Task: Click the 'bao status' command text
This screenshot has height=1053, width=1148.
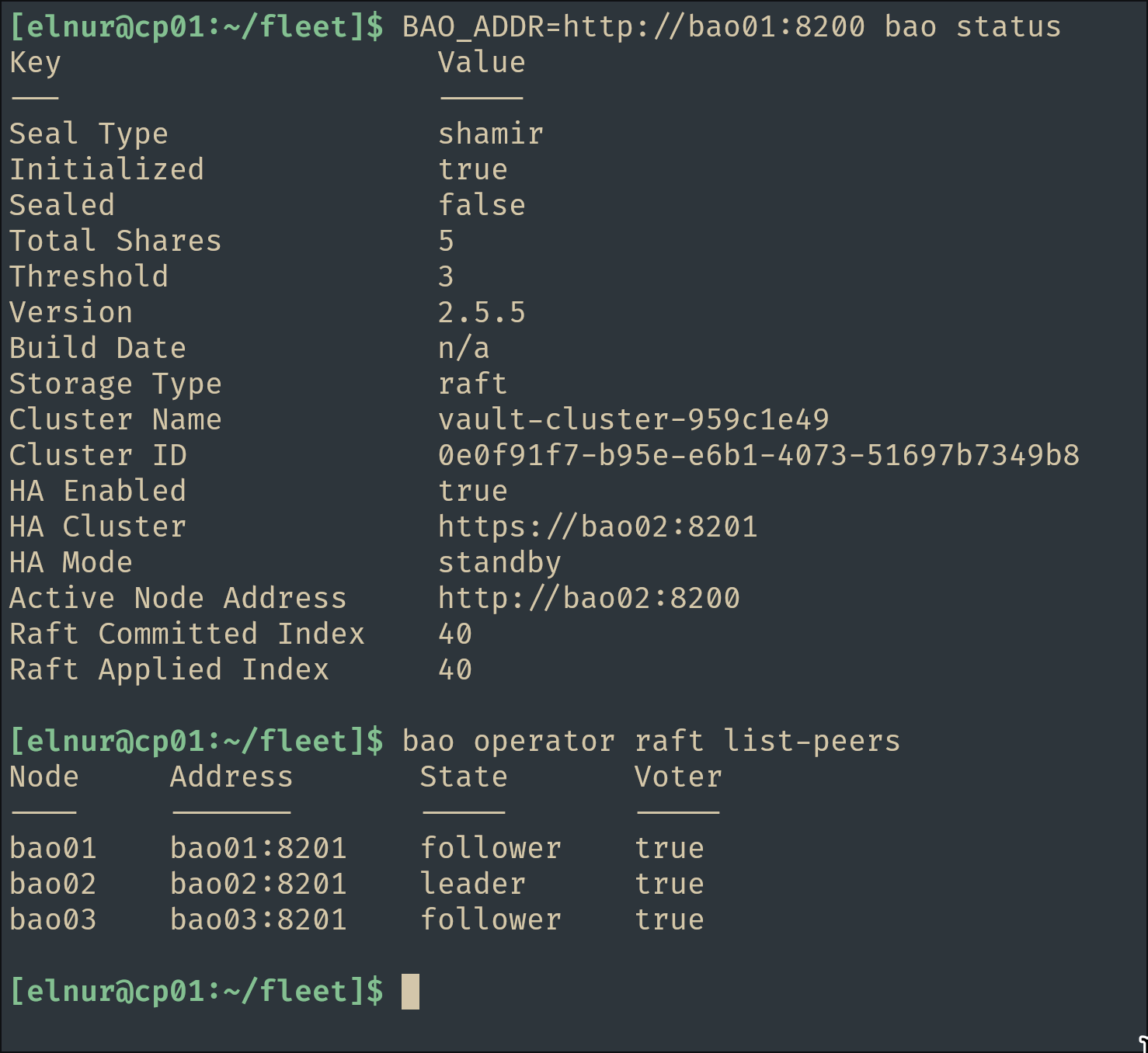Action: (x=972, y=26)
